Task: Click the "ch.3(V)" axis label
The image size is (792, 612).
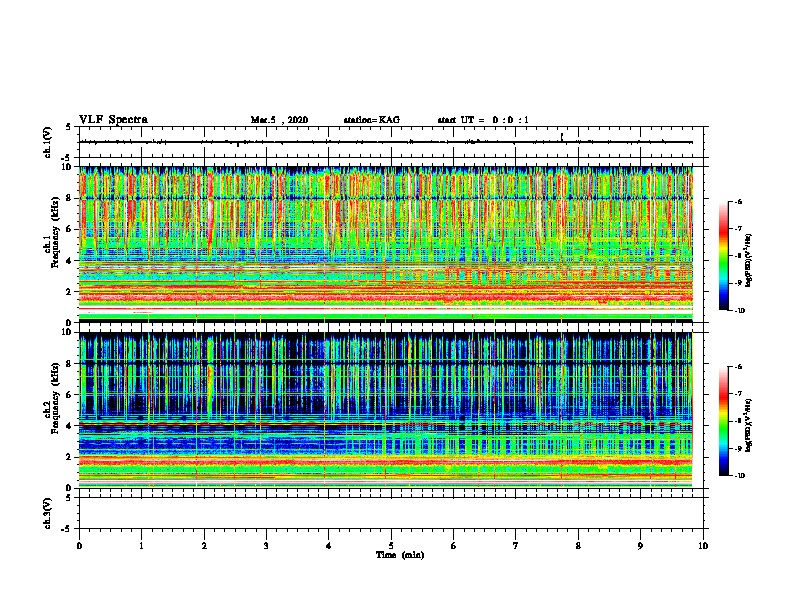Action: (x=48, y=513)
